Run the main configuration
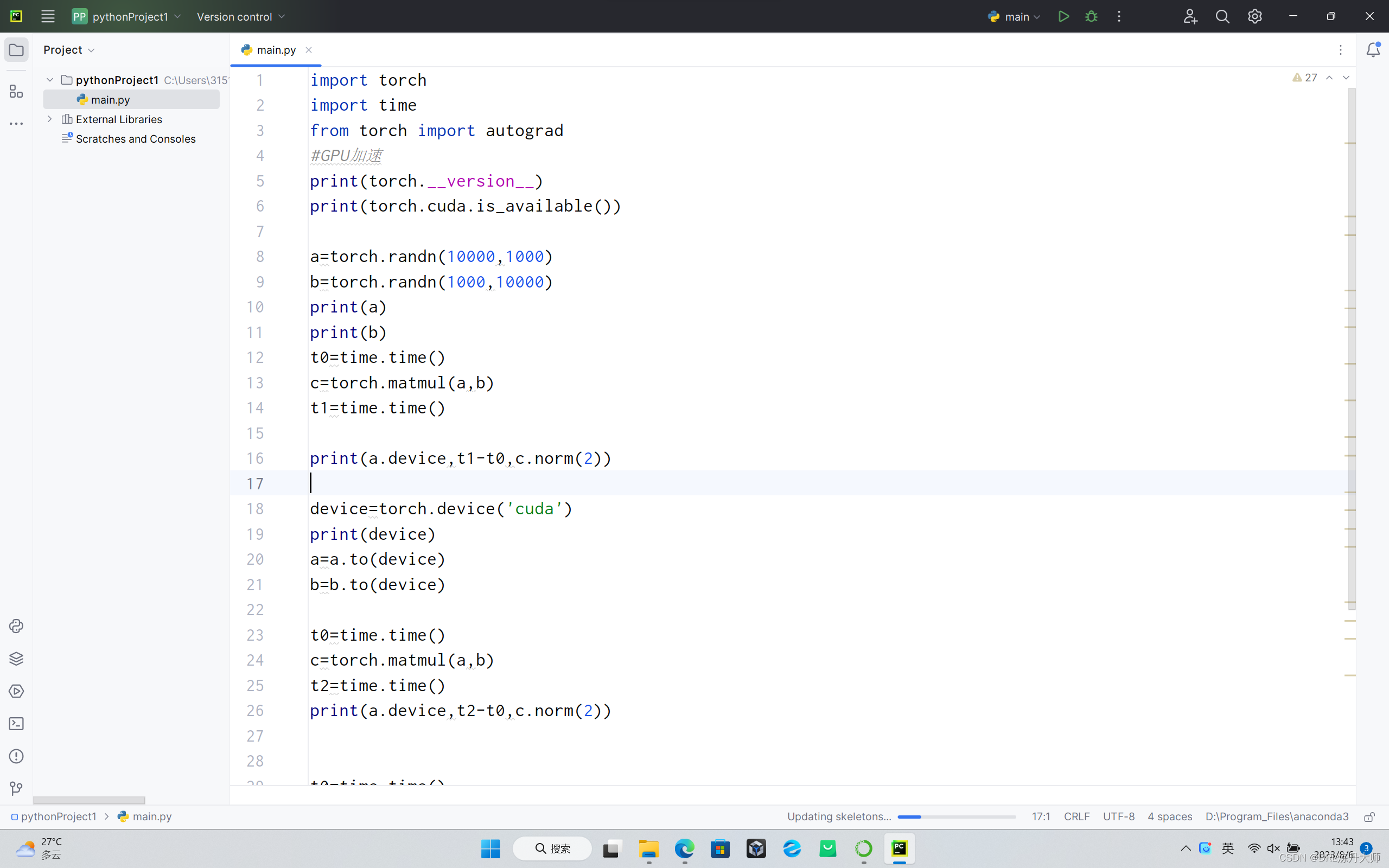The width and height of the screenshot is (1389, 868). click(x=1063, y=16)
